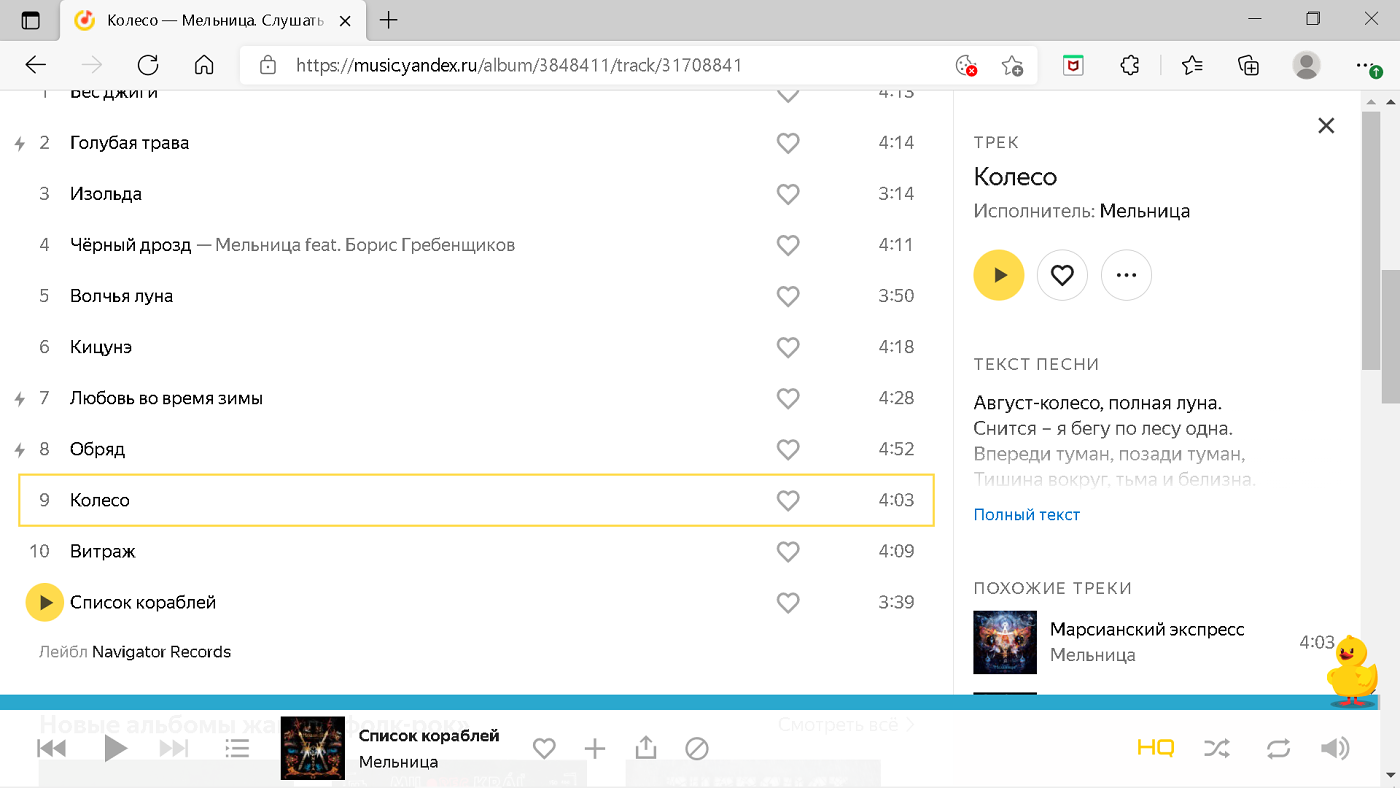
Task: Click the yellow duck mascot icon
Action: click(1353, 671)
